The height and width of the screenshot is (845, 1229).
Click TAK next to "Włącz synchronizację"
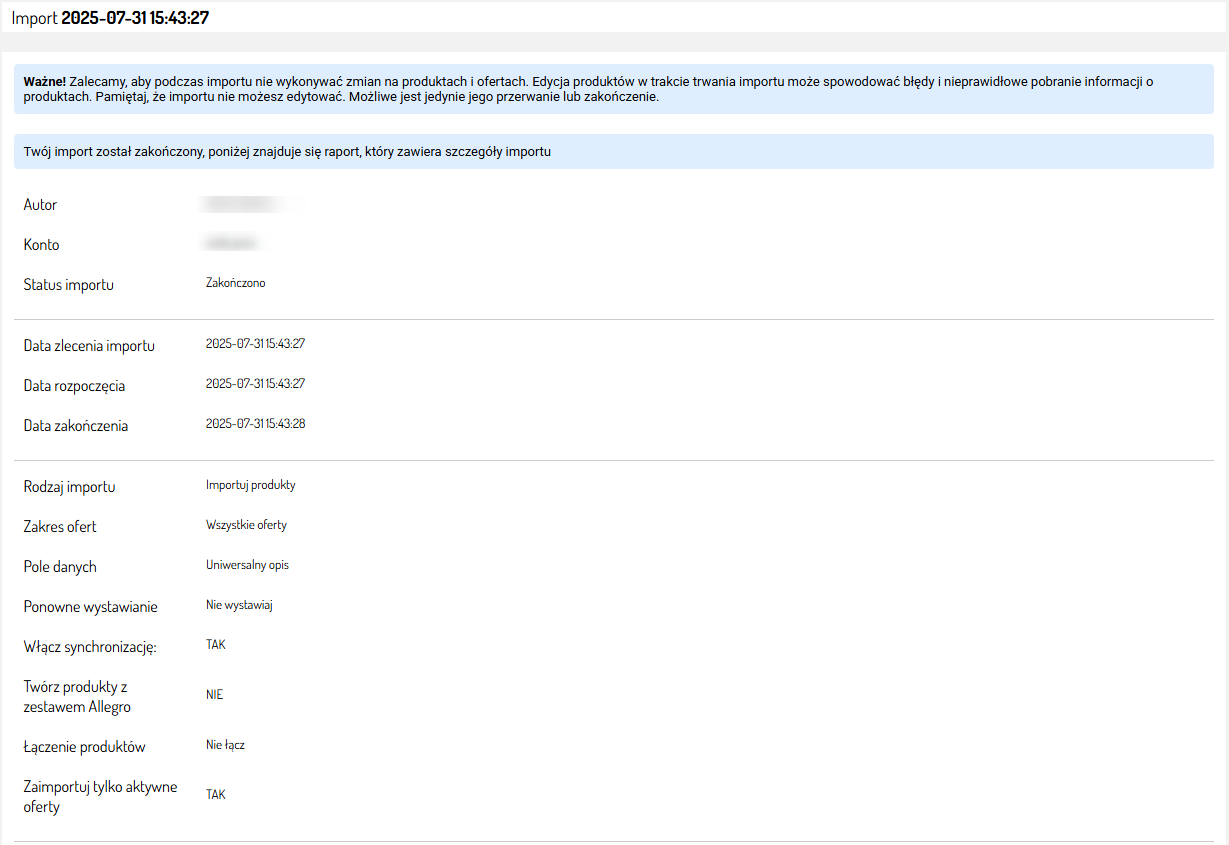216,645
